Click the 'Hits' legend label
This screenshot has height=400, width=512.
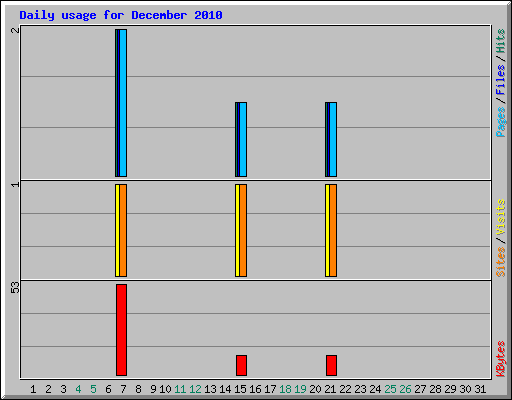pos(501,41)
